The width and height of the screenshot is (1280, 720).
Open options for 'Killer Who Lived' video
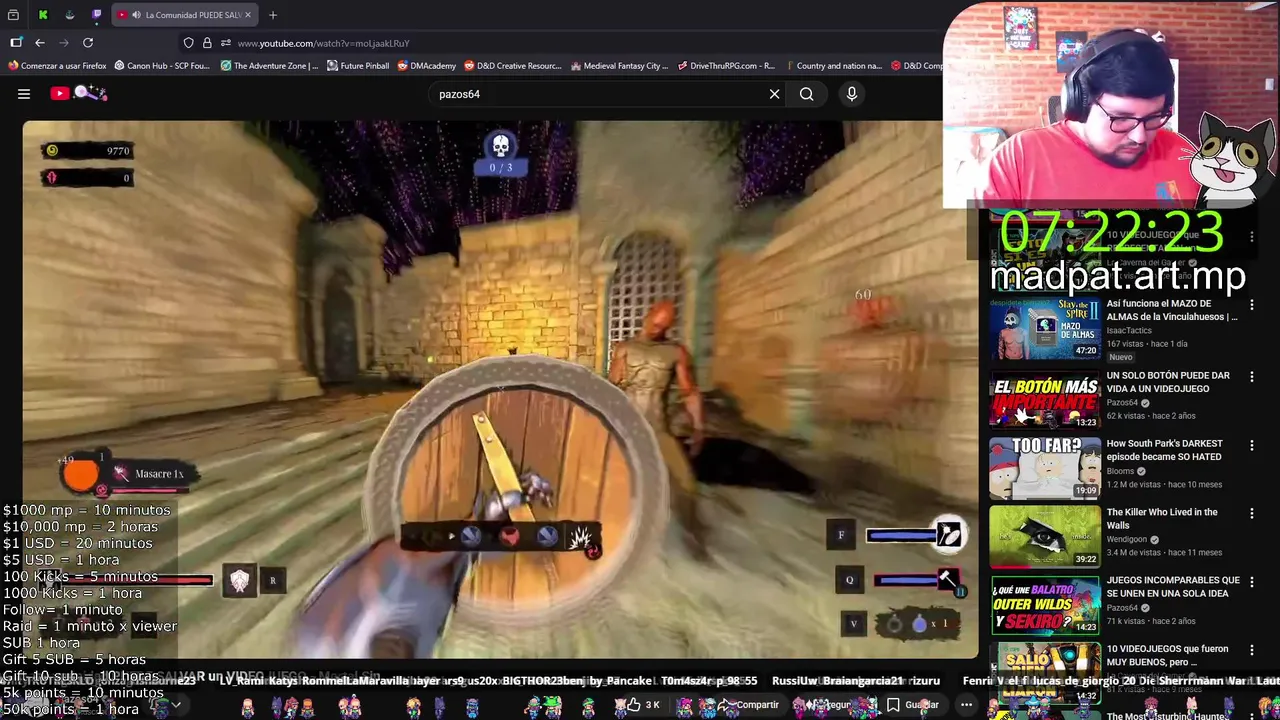pos(1251,513)
